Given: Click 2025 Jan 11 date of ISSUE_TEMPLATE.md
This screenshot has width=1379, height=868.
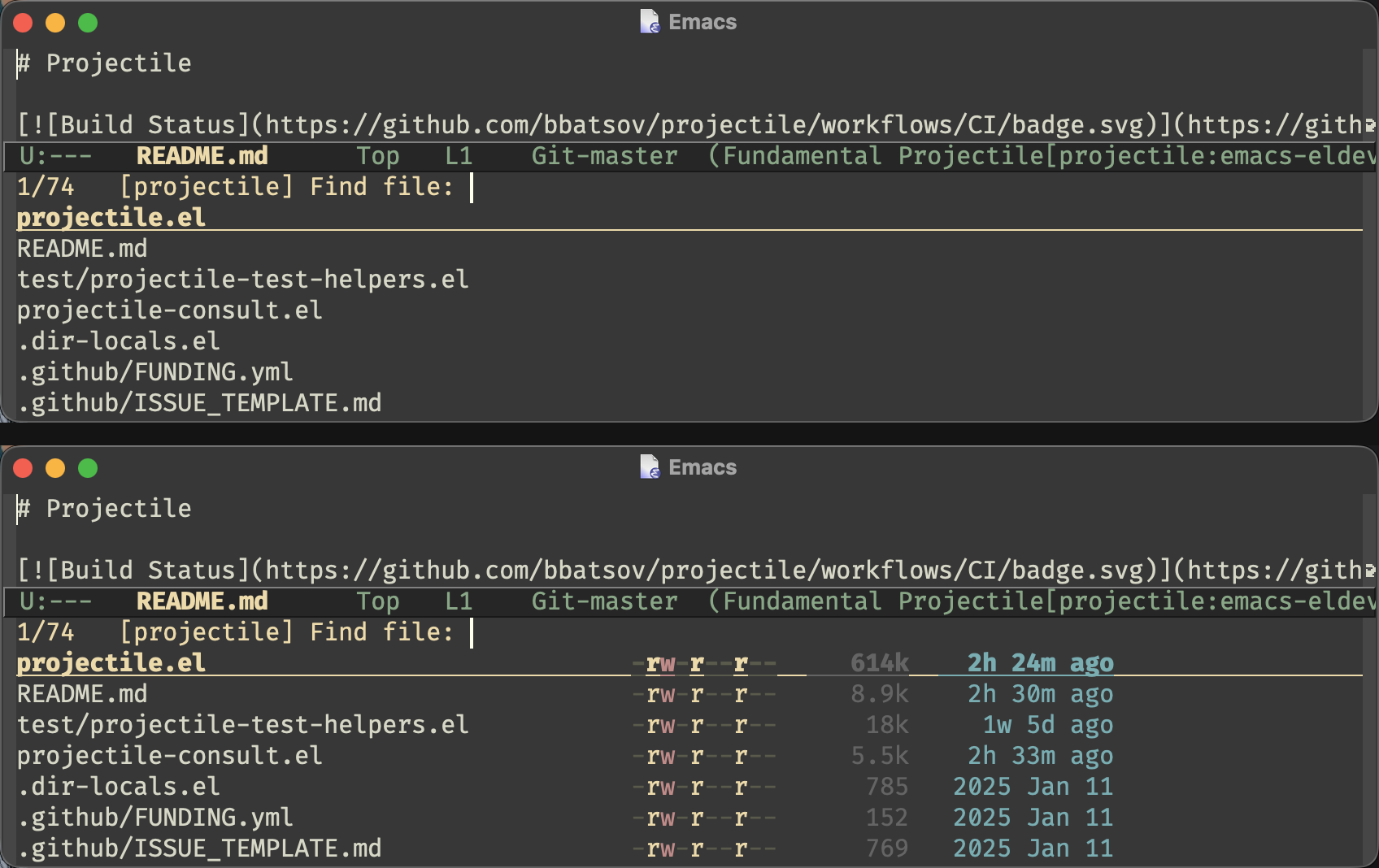Looking at the screenshot, I should (x=1033, y=848).
